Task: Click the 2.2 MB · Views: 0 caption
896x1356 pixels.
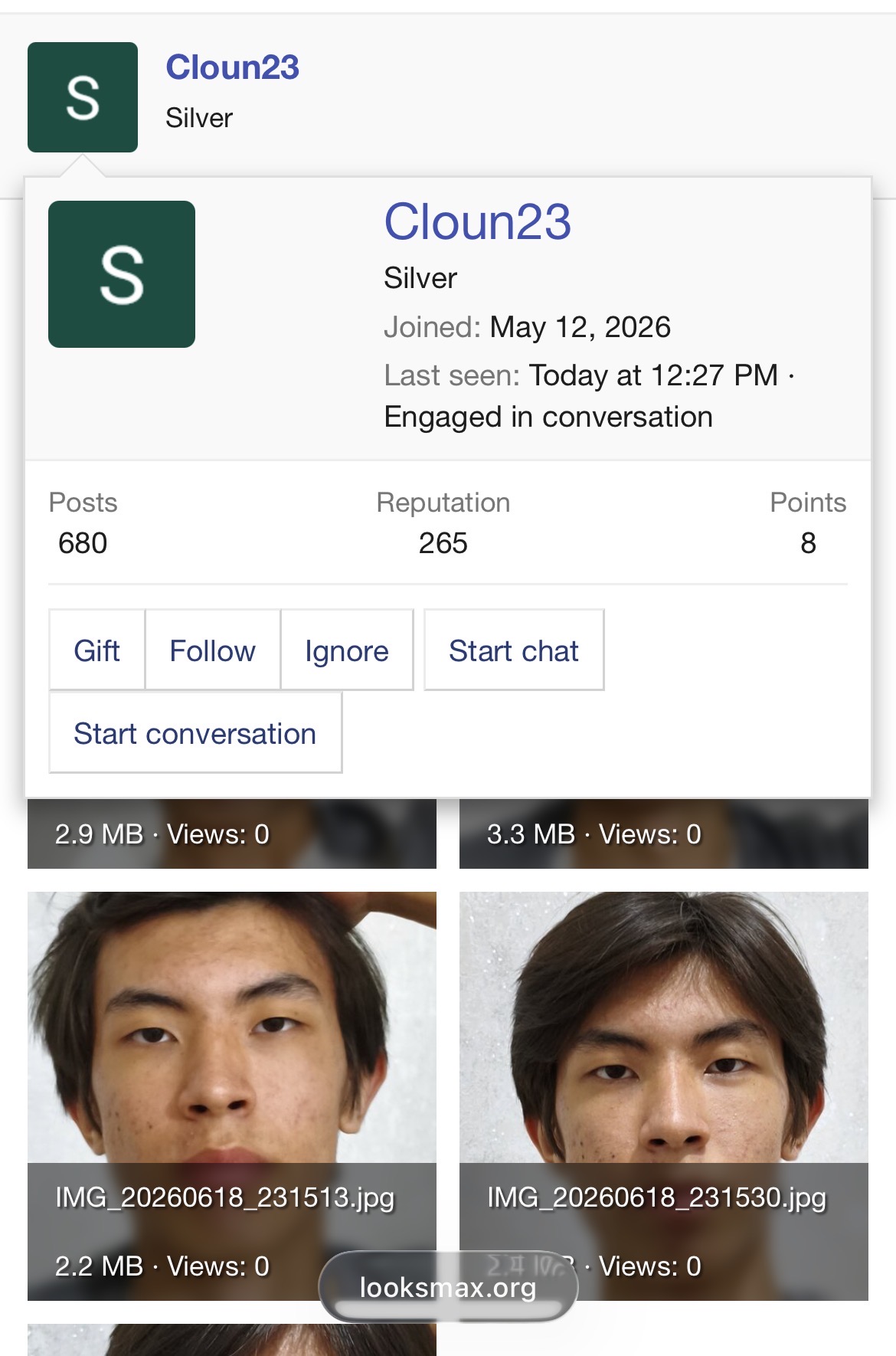Action: (x=162, y=1266)
